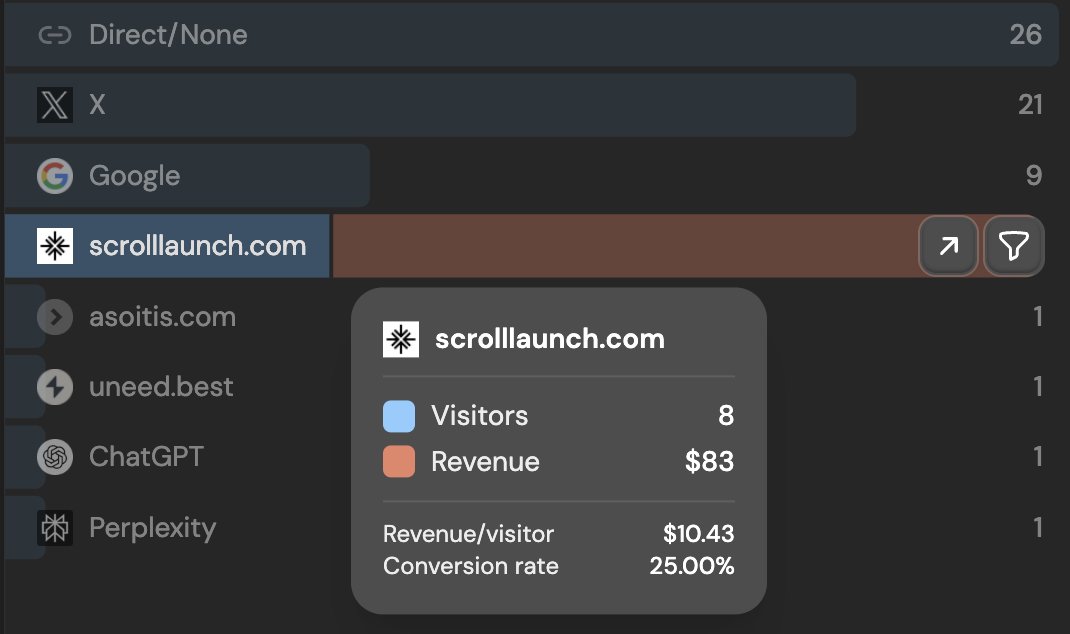Click the Direct/None link icon
The height and width of the screenshot is (634, 1070).
coord(55,35)
